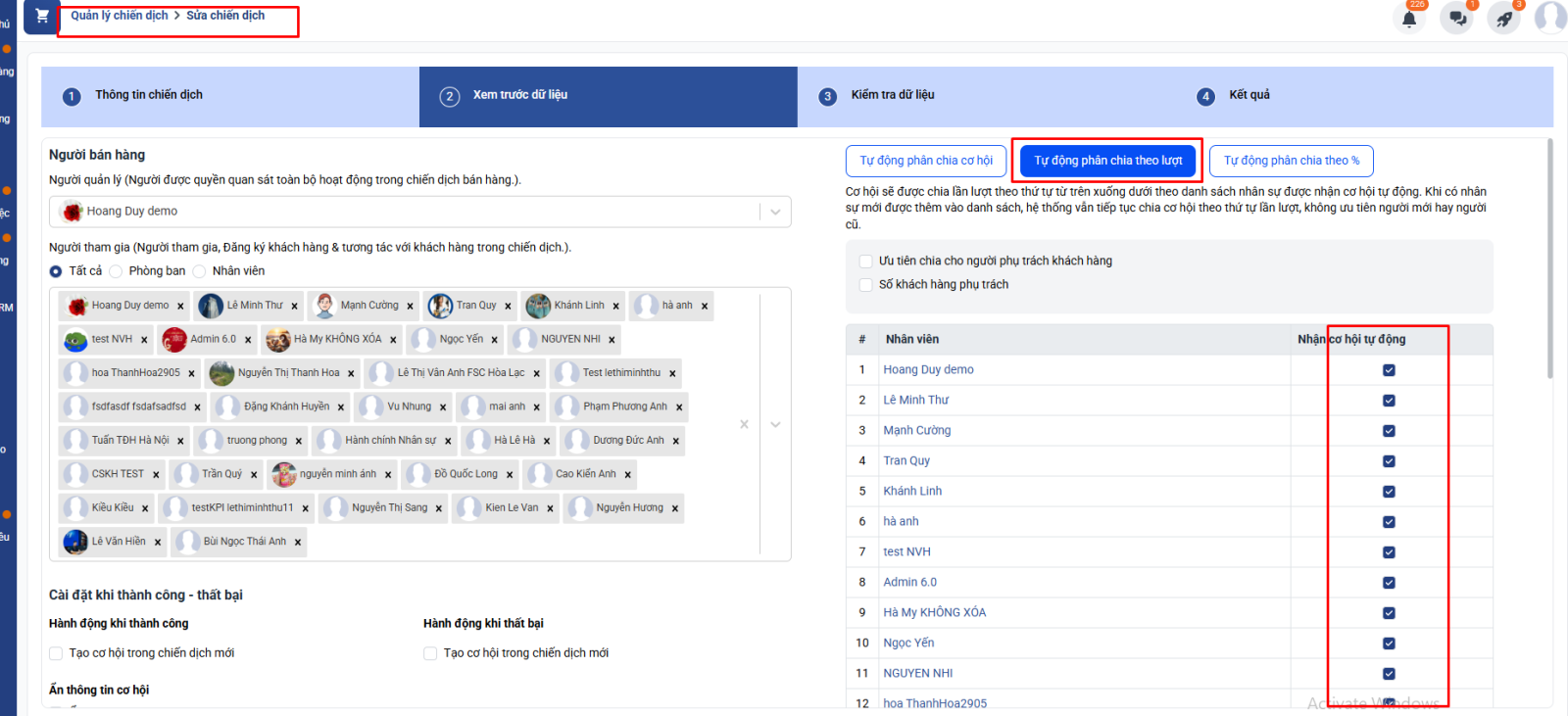Click Quản lý chiến dịch breadcrumb link

(120, 16)
